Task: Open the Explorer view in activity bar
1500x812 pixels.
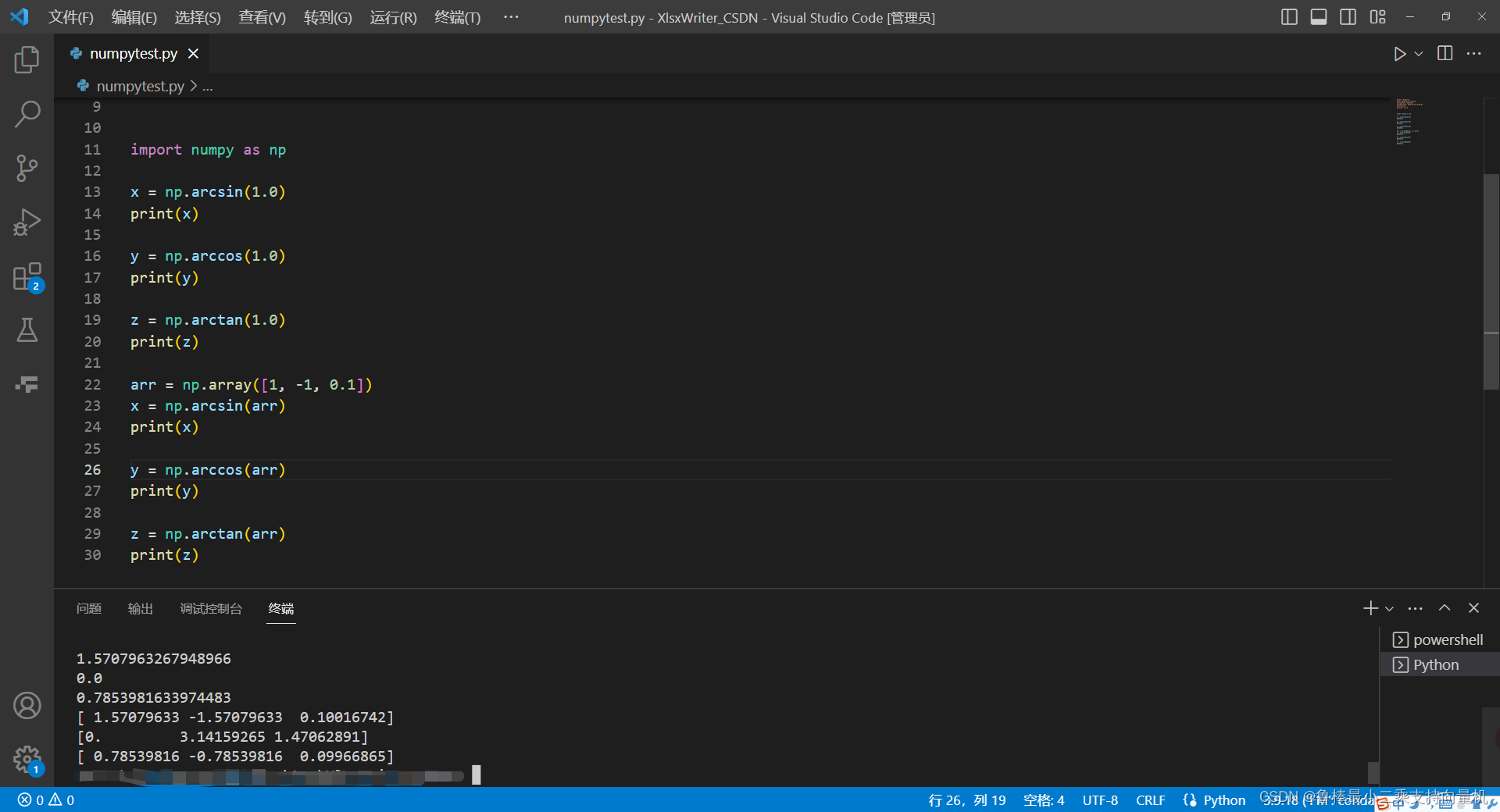Action: click(27, 60)
